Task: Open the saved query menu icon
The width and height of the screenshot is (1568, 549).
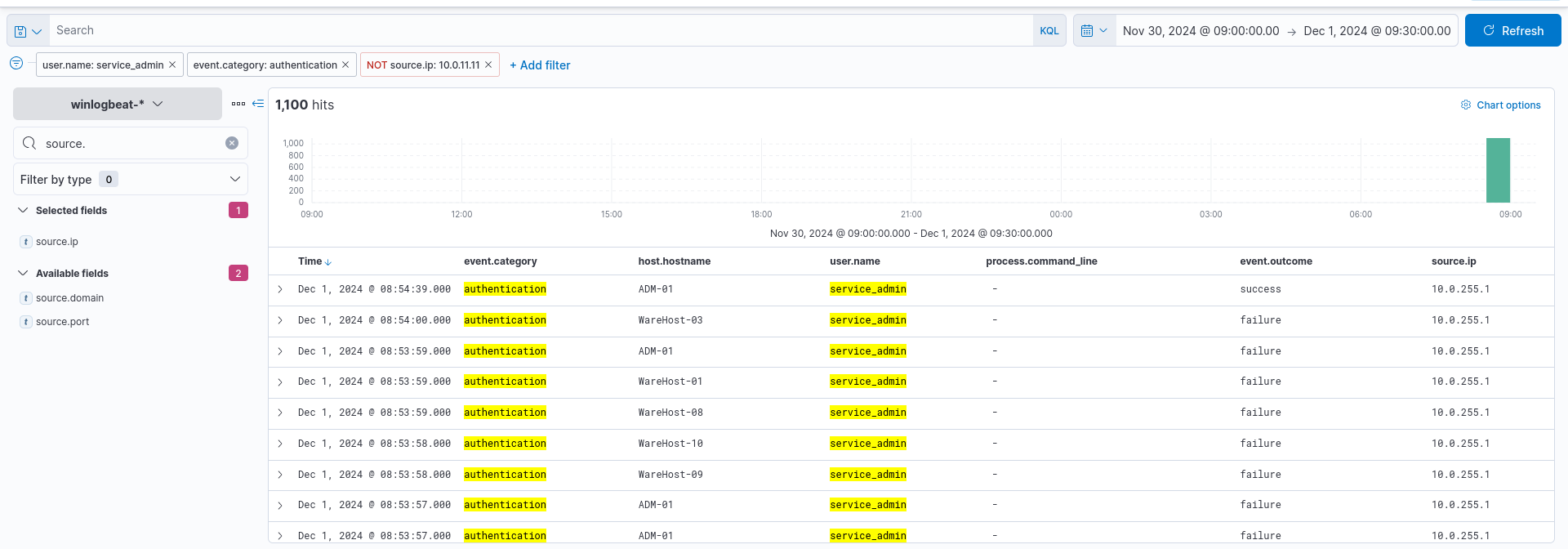Action: pos(28,31)
